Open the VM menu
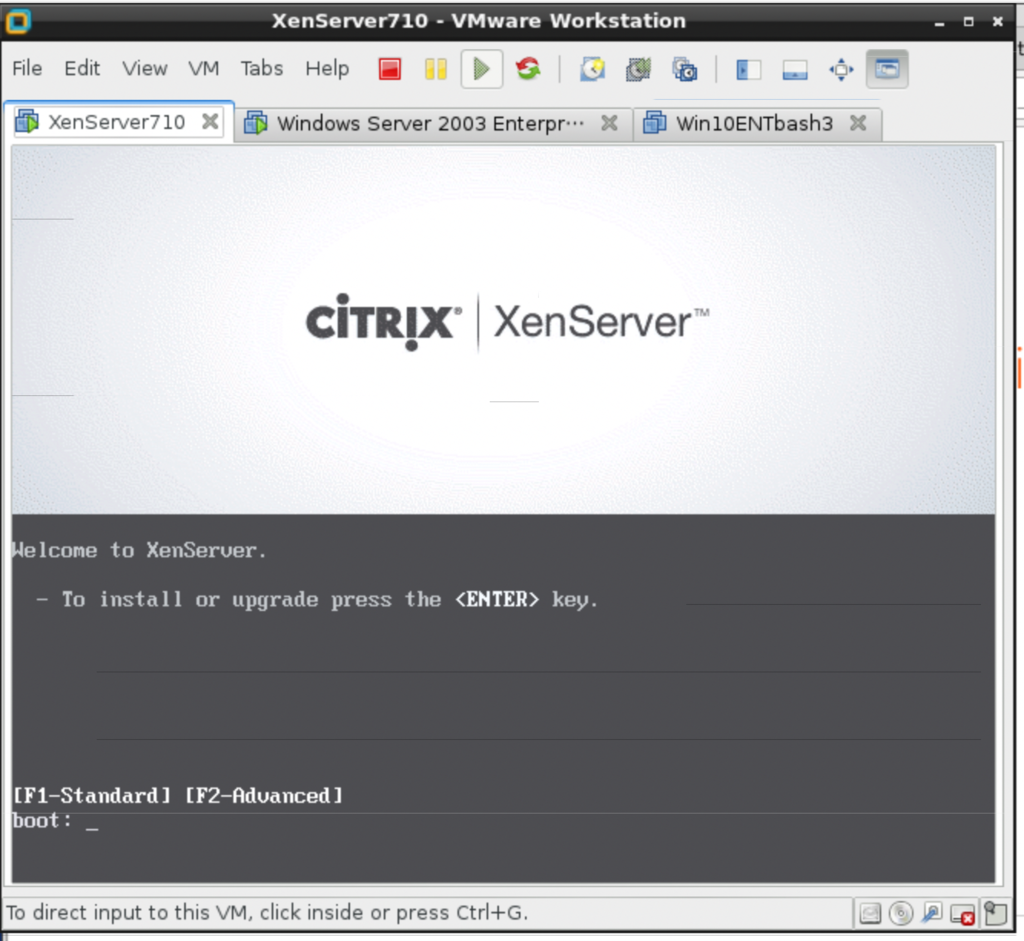 click(x=203, y=68)
